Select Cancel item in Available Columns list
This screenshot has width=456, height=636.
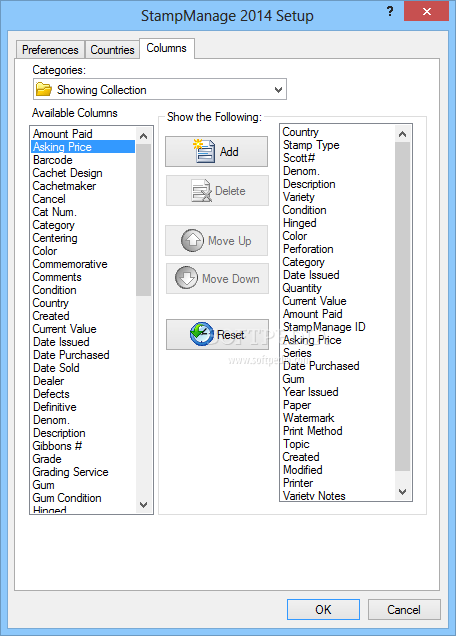(x=83, y=199)
